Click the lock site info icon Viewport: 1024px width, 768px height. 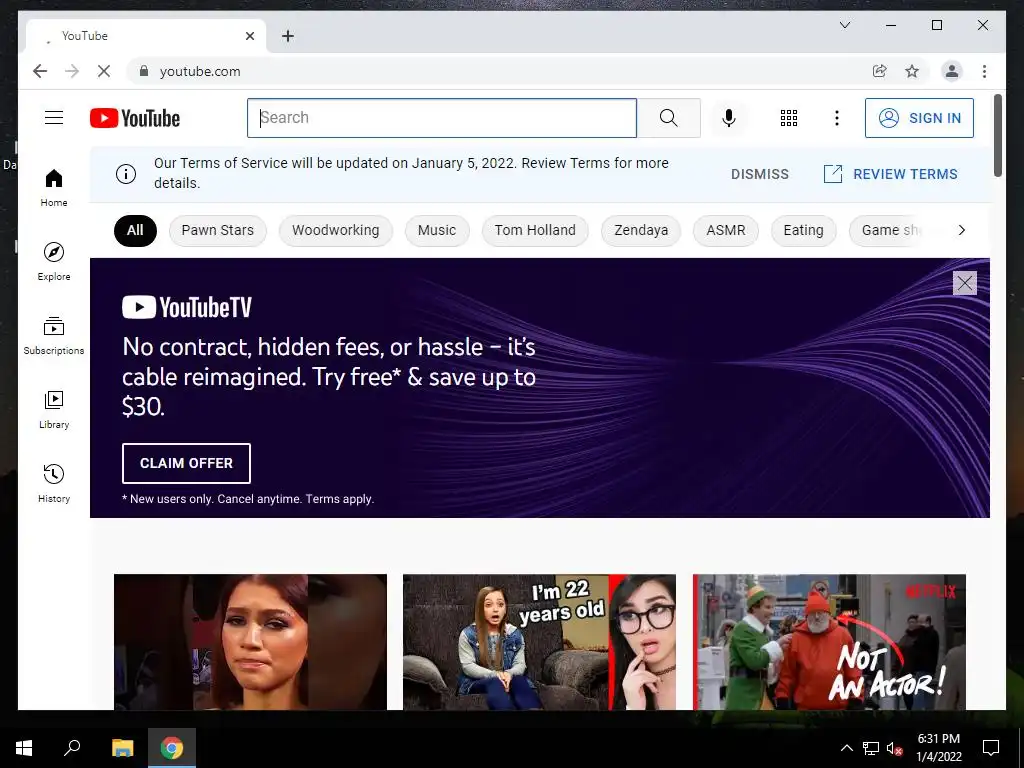point(144,71)
